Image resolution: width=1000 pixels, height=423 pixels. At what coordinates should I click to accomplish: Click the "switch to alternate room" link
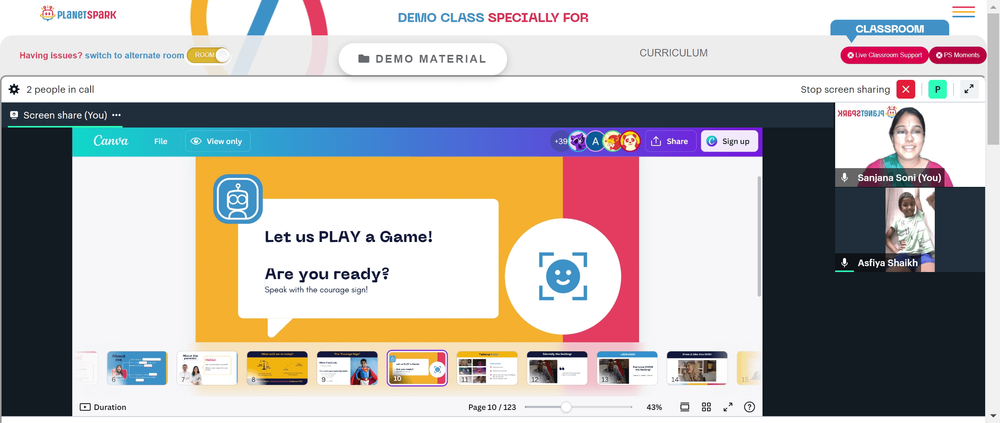click(x=135, y=56)
